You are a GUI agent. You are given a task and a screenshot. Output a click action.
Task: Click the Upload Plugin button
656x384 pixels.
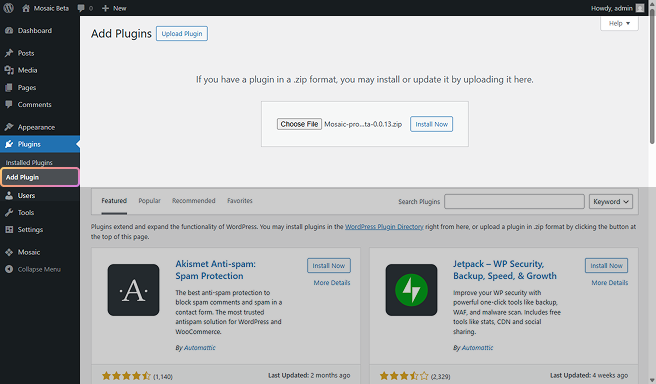click(182, 33)
